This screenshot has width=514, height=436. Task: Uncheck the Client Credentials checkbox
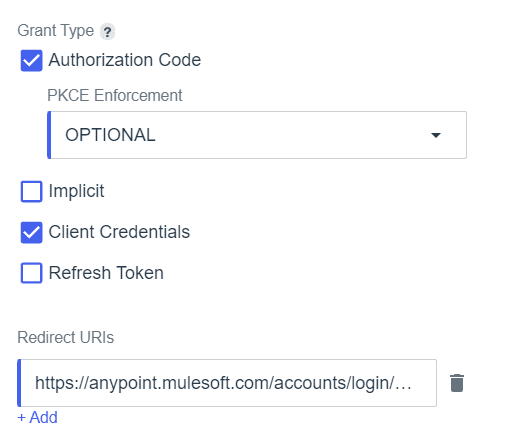coord(32,232)
